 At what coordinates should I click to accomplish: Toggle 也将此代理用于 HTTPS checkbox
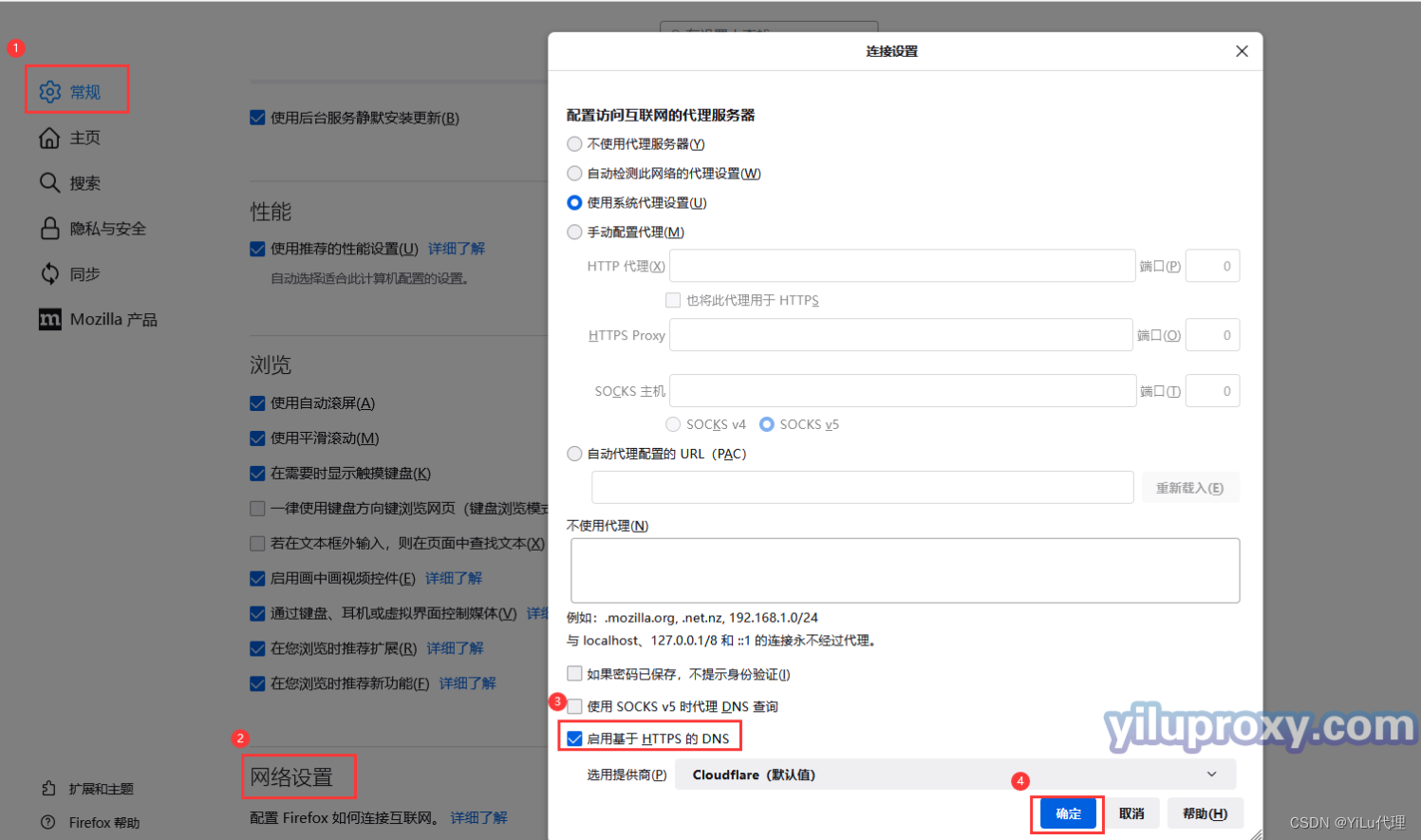tap(673, 300)
